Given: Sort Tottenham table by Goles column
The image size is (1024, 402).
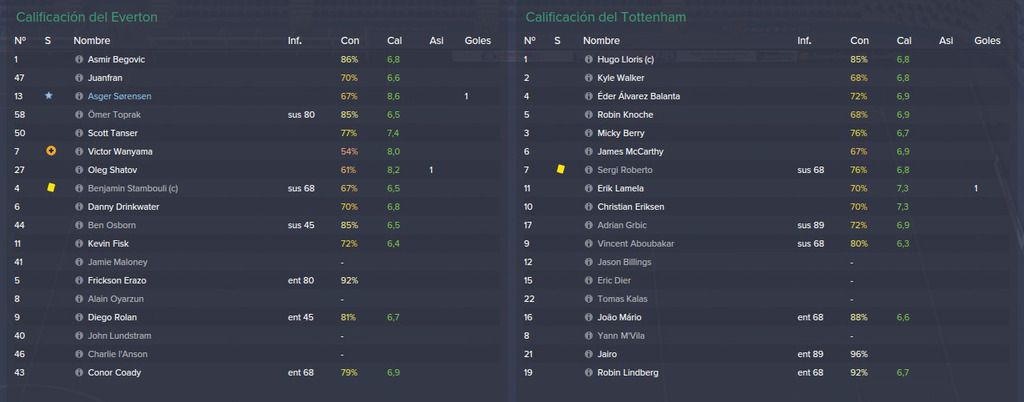Looking at the screenshot, I should point(987,40).
